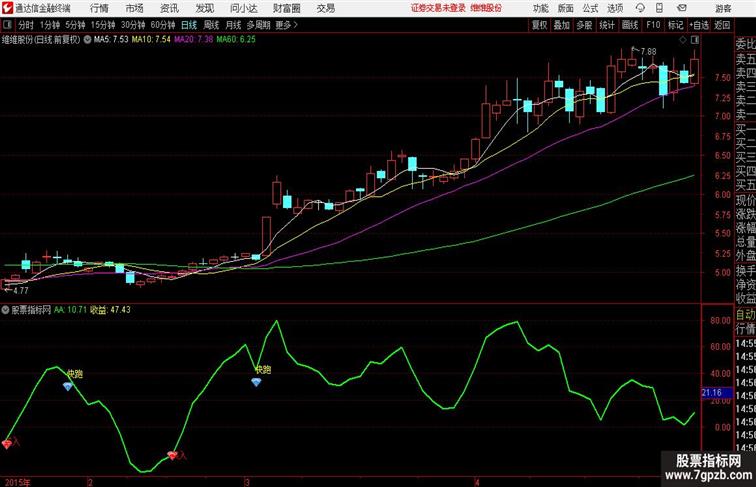Open the 交易 menu
The width and height of the screenshot is (756, 487).
pyautogui.click(x=325, y=8)
